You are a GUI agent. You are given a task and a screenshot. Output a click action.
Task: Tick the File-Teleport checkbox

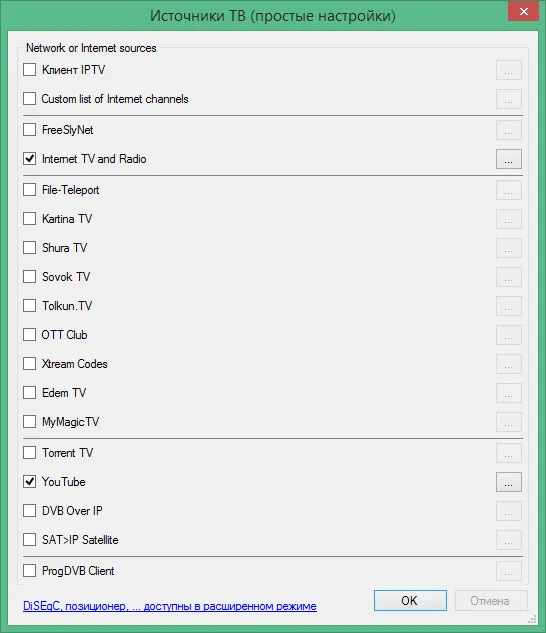point(29,189)
